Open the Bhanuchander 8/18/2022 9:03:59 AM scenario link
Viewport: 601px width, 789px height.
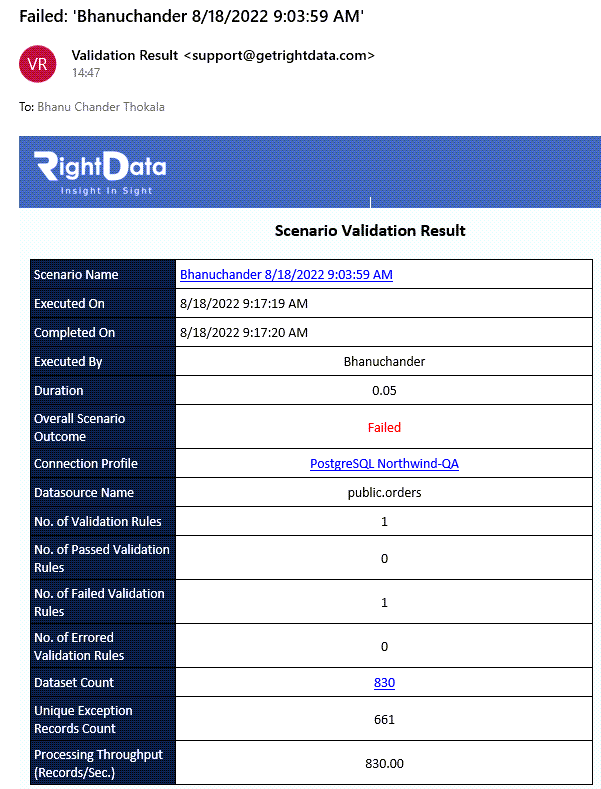pyautogui.click(x=286, y=274)
